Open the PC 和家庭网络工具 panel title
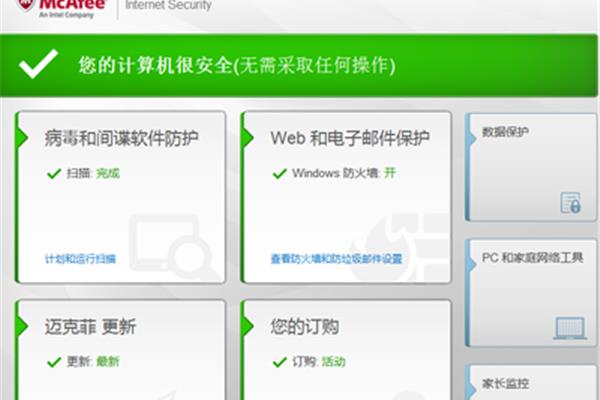Viewport: 600px width, 400px height. click(532, 258)
